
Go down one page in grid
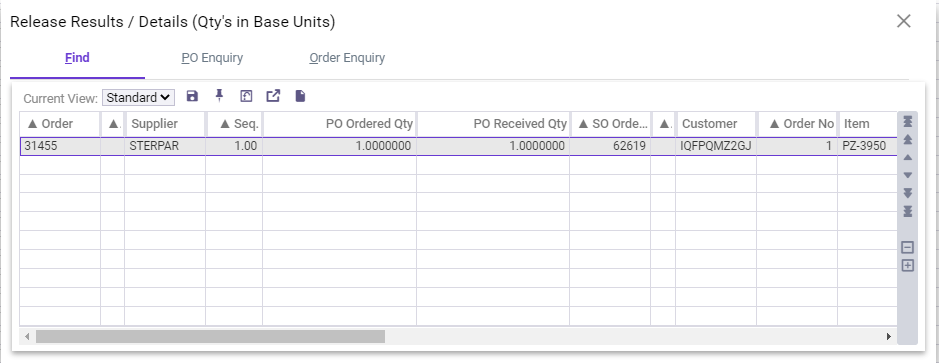(907, 193)
